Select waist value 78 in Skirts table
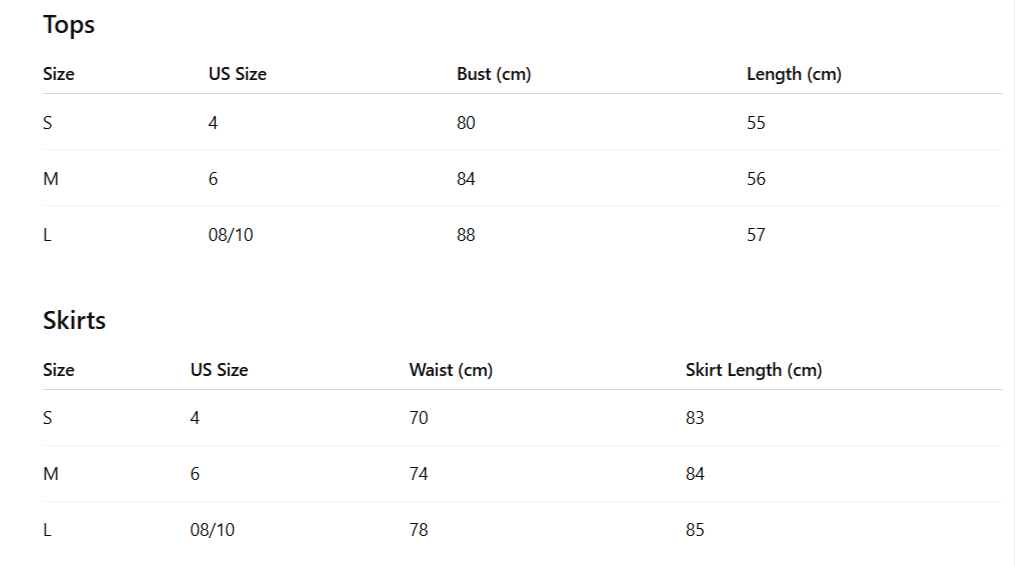Screen dimensions: 1015x566 point(418,530)
